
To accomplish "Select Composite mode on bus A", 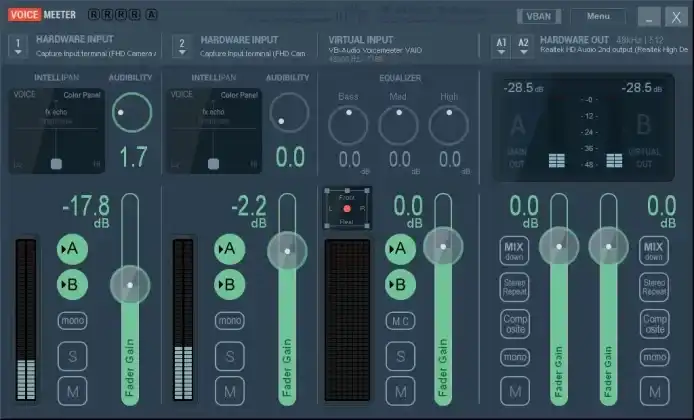I will 514,324.
